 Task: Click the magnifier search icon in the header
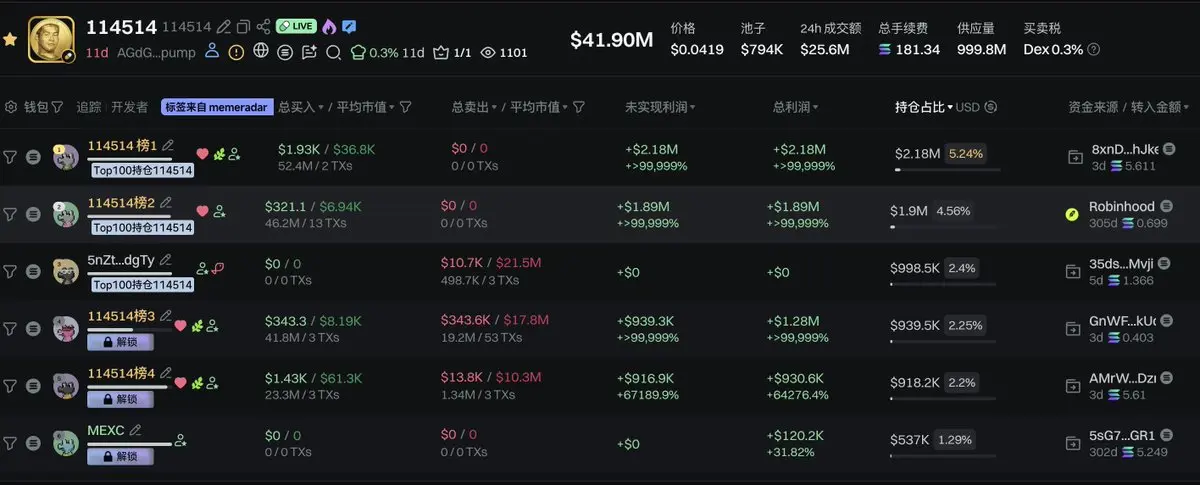pyautogui.click(x=333, y=52)
